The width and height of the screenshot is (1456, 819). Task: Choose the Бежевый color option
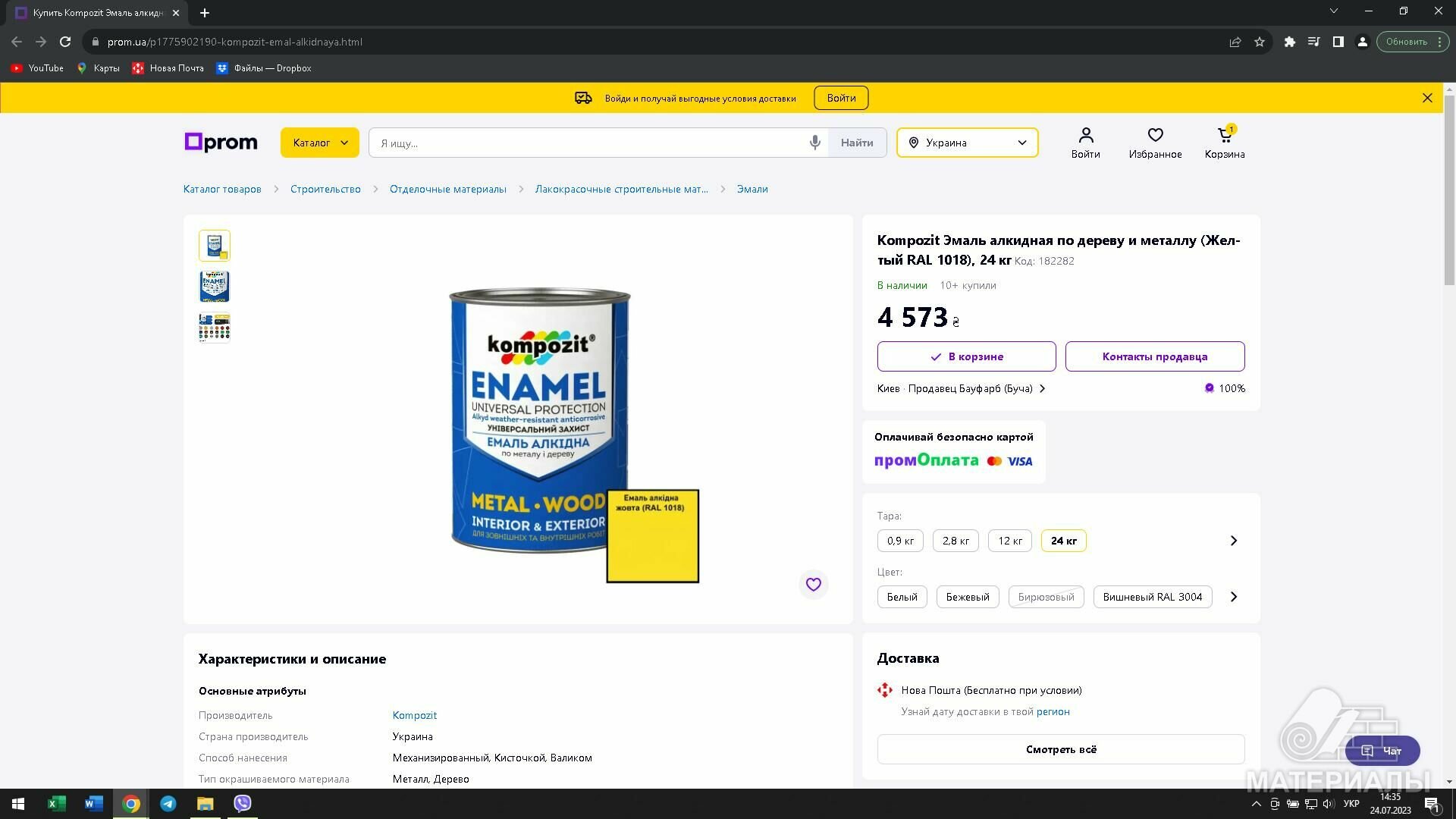[968, 597]
